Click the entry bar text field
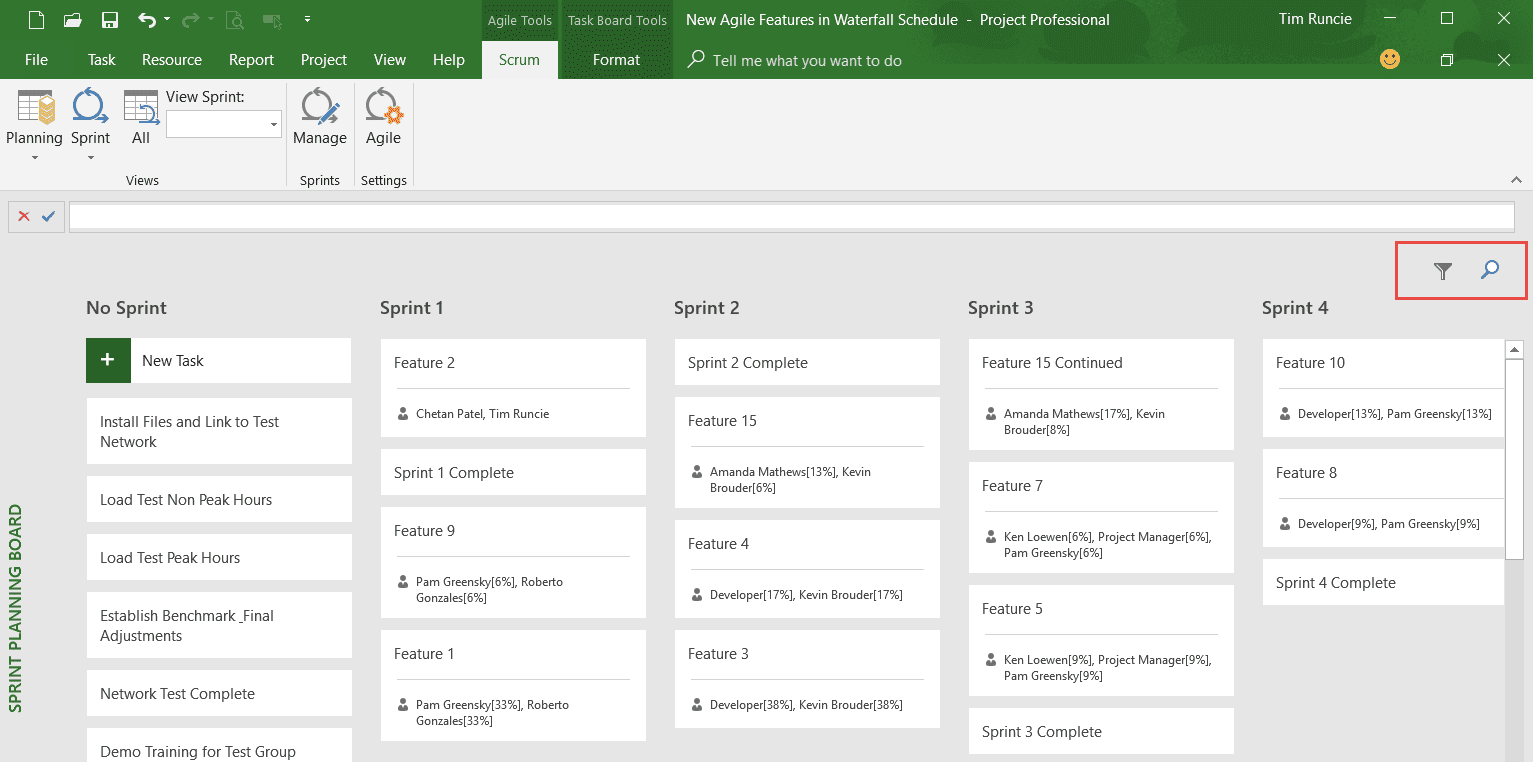This screenshot has width=1533, height=762. tap(791, 217)
